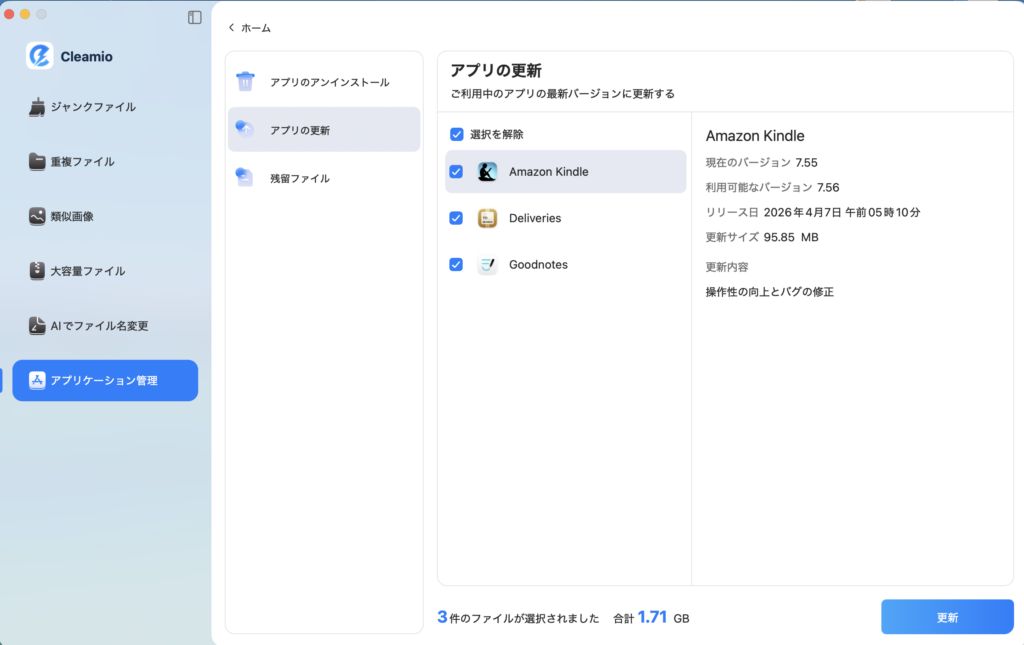Image resolution: width=1024 pixels, height=645 pixels.
Task: Deselect the Deliveries checkbox
Action: (x=457, y=218)
